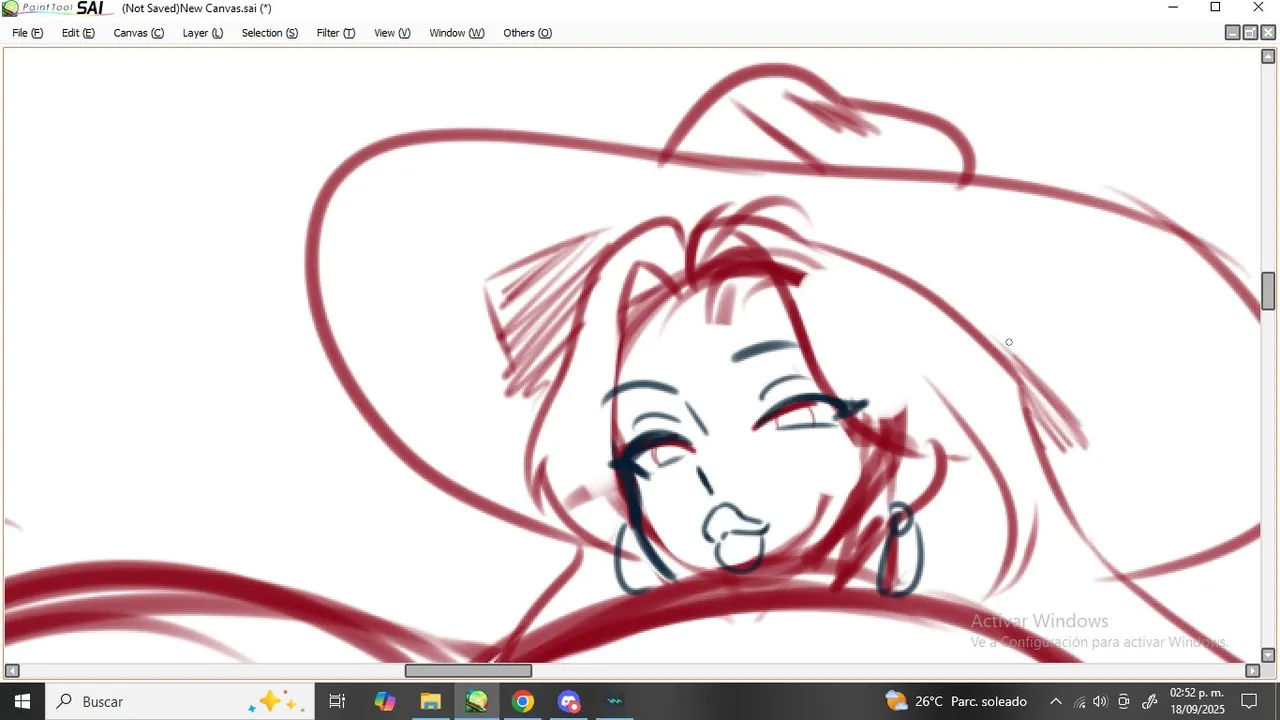This screenshot has height=720, width=1280.
Task: Click the Task View taskbar icon
Action: tap(337, 702)
